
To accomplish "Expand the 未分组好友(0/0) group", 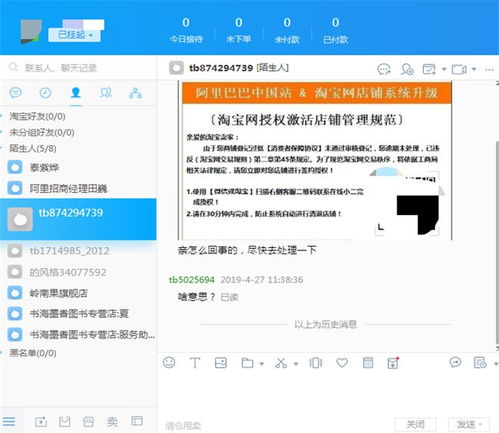I will coord(41,132).
